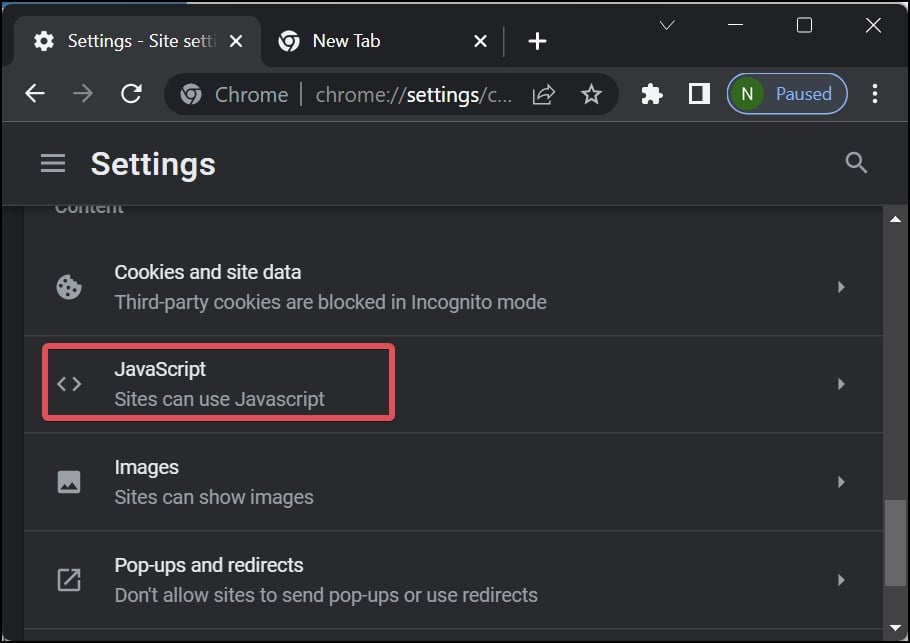The image size is (910, 643).
Task: Bookmark this page with the star icon
Action: click(x=591, y=94)
